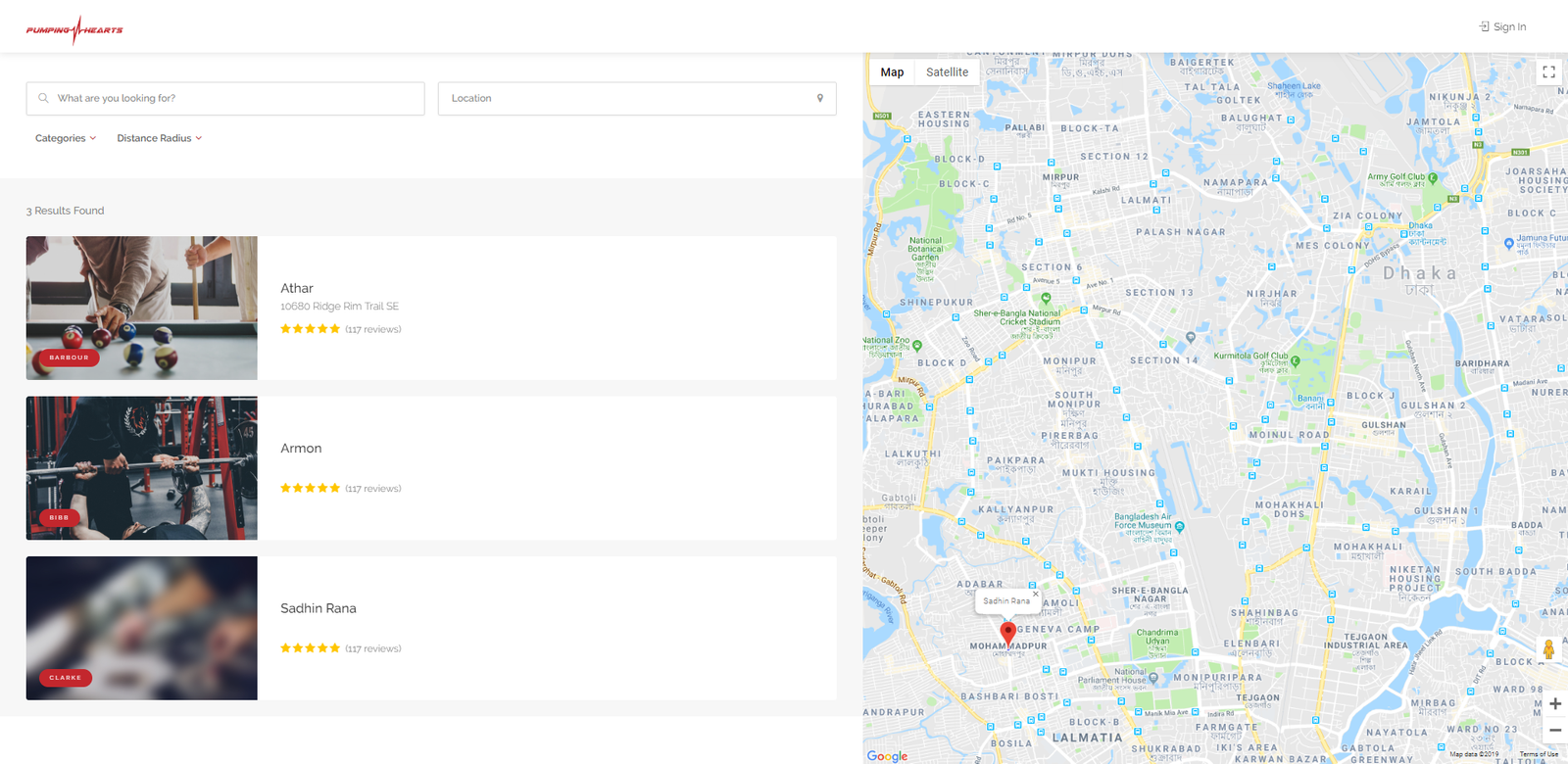The height and width of the screenshot is (764, 1568).
Task: Open the Sign In link
Action: pyautogui.click(x=1502, y=26)
